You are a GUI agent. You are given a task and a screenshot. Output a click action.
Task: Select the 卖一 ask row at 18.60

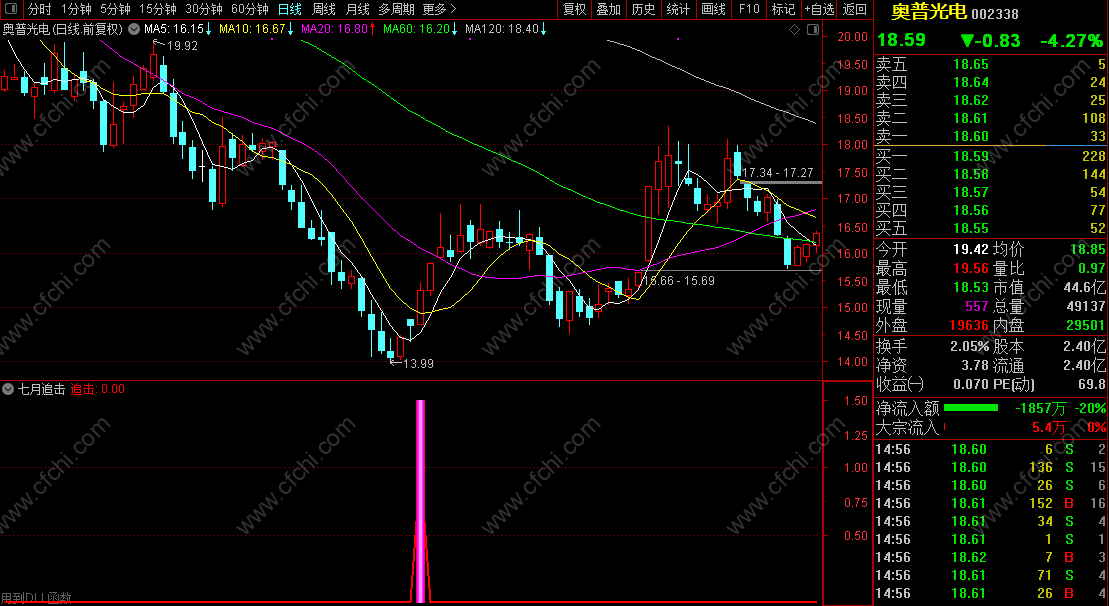[991, 136]
